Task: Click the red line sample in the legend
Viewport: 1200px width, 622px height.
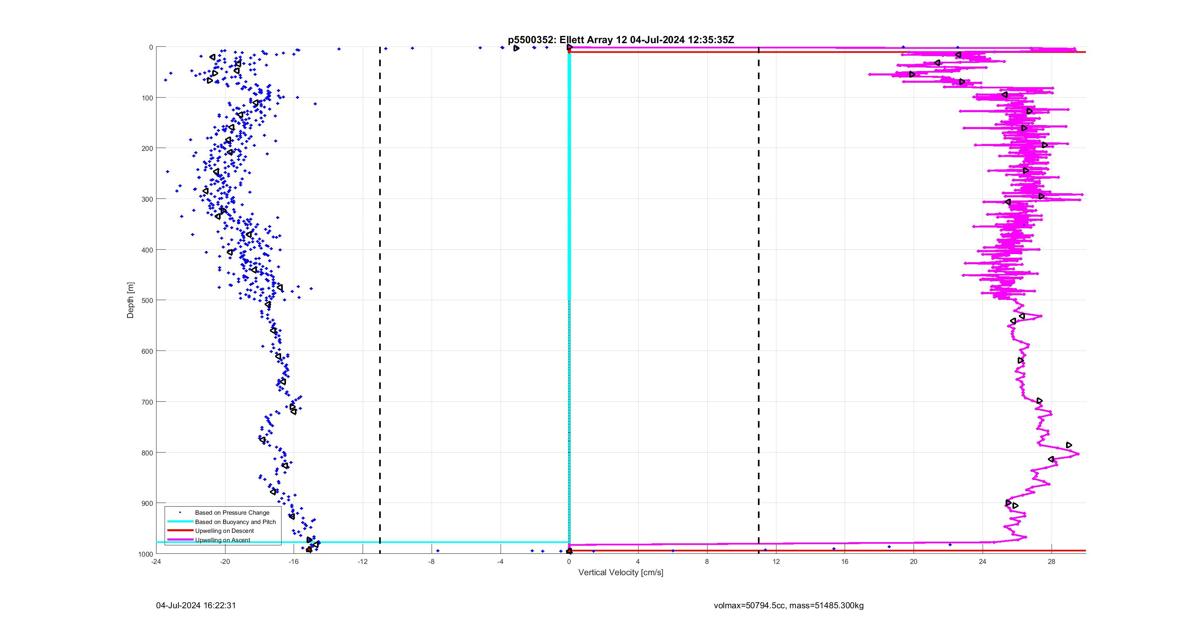Action: click(x=180, y=530)
